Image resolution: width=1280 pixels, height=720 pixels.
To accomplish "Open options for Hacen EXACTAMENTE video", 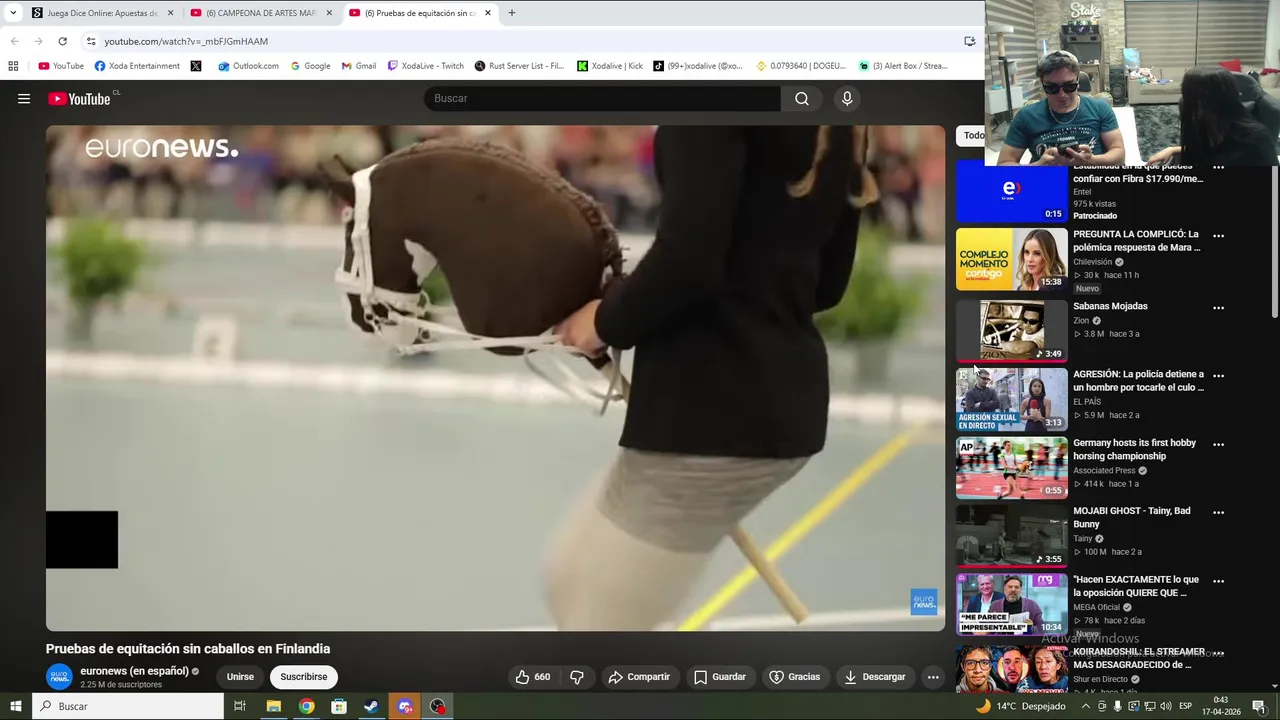I will pos(1218,581).
